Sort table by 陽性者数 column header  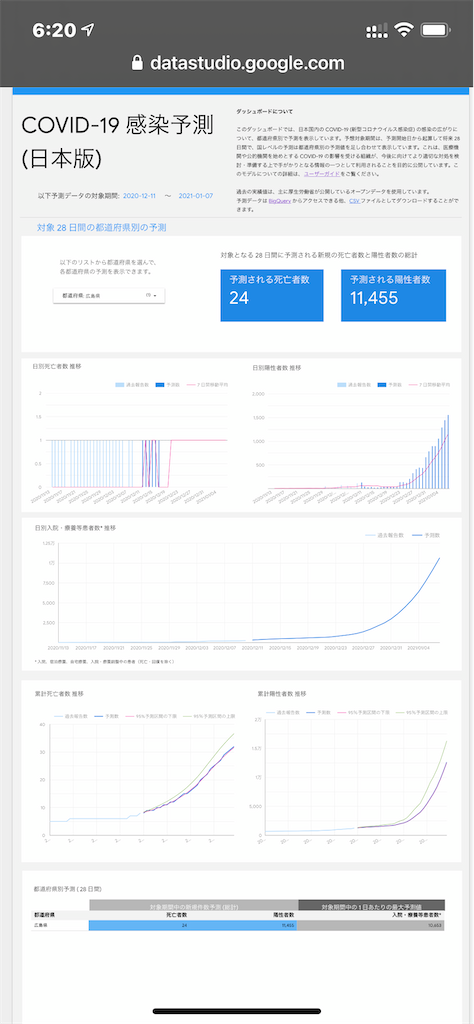tap(282, 915)
